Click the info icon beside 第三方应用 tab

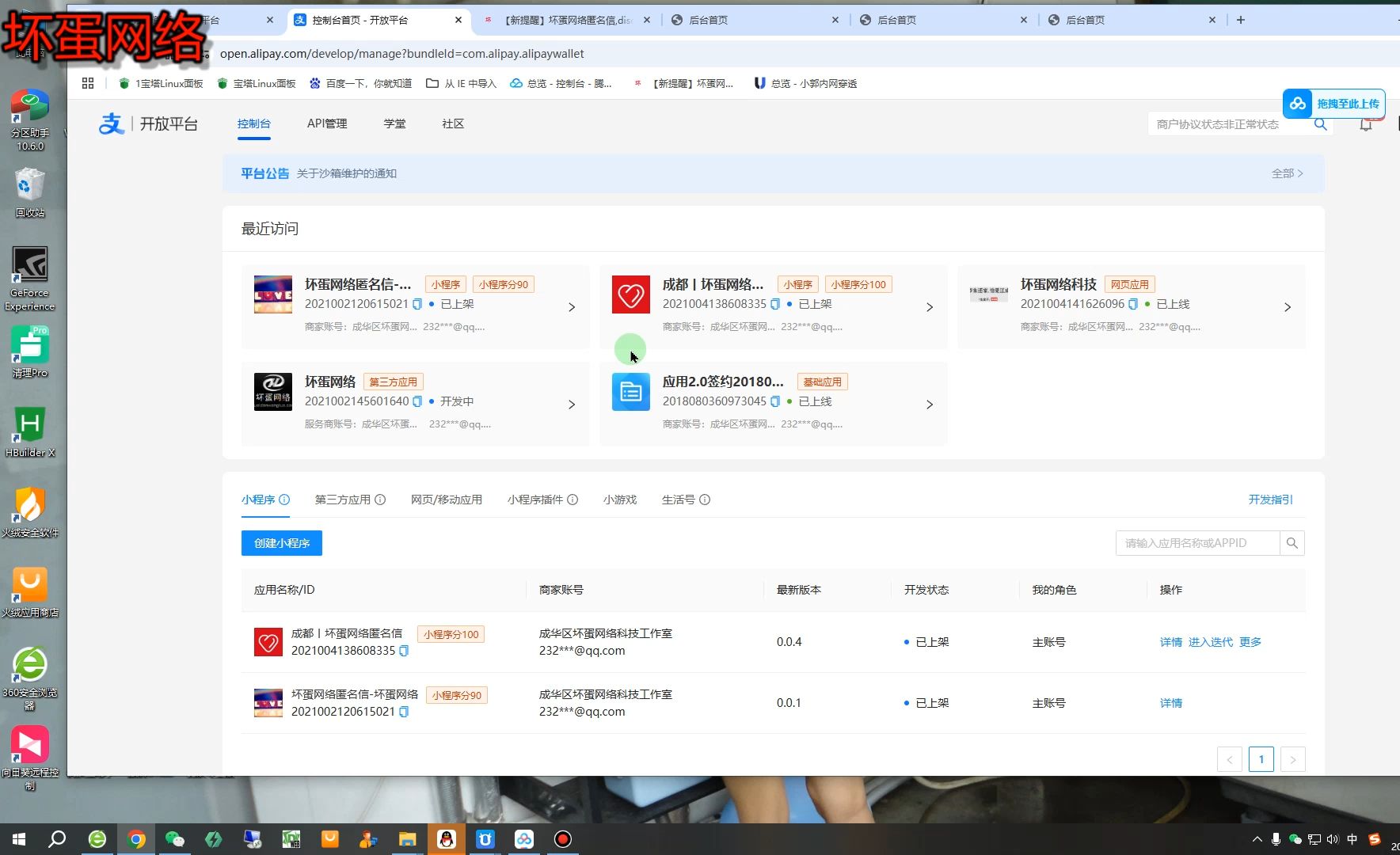380,500
